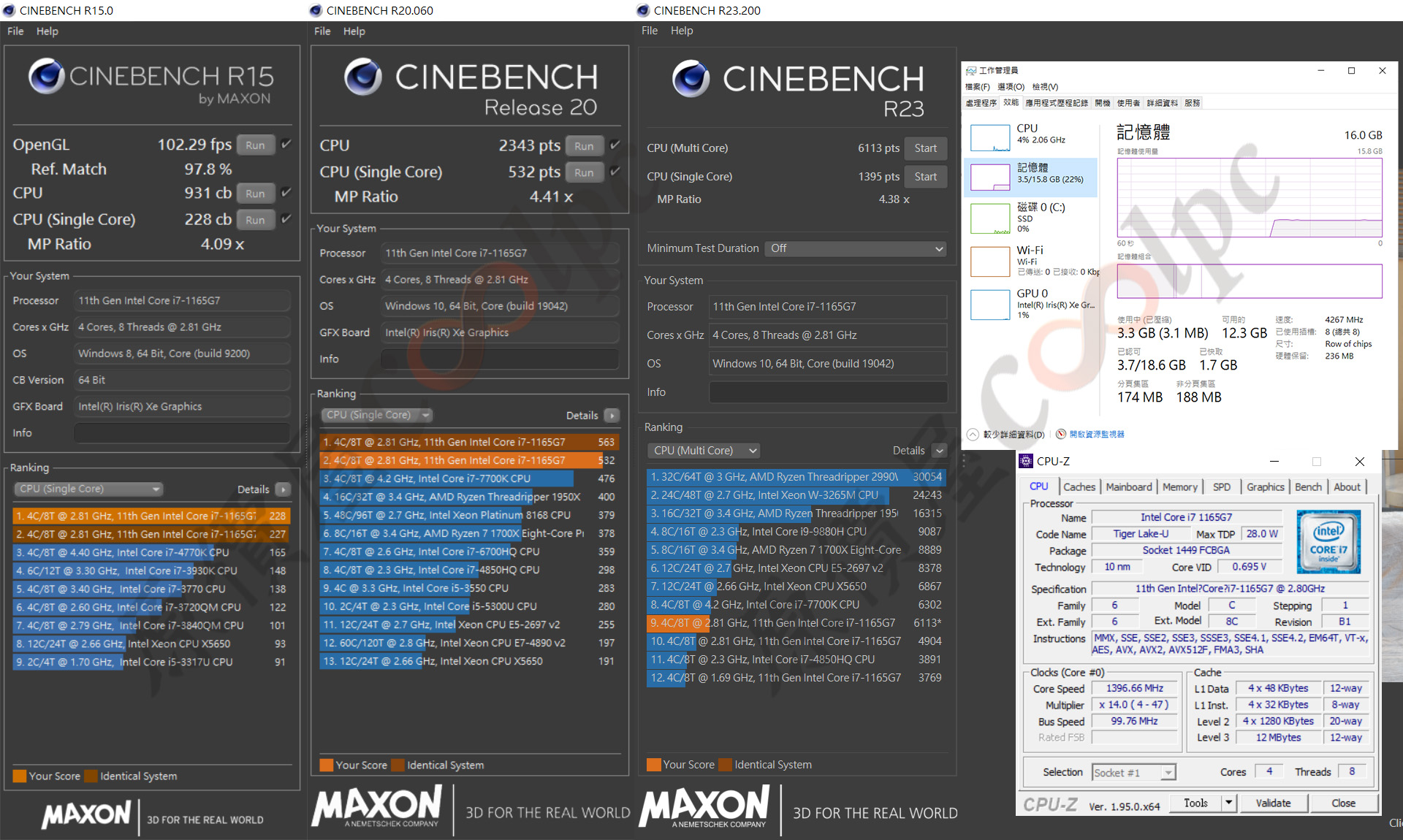The height and width of the screenshot is (840, 1403).
Task: Run OpenGL test in Cinebench R15
Action: pos(255,145)
